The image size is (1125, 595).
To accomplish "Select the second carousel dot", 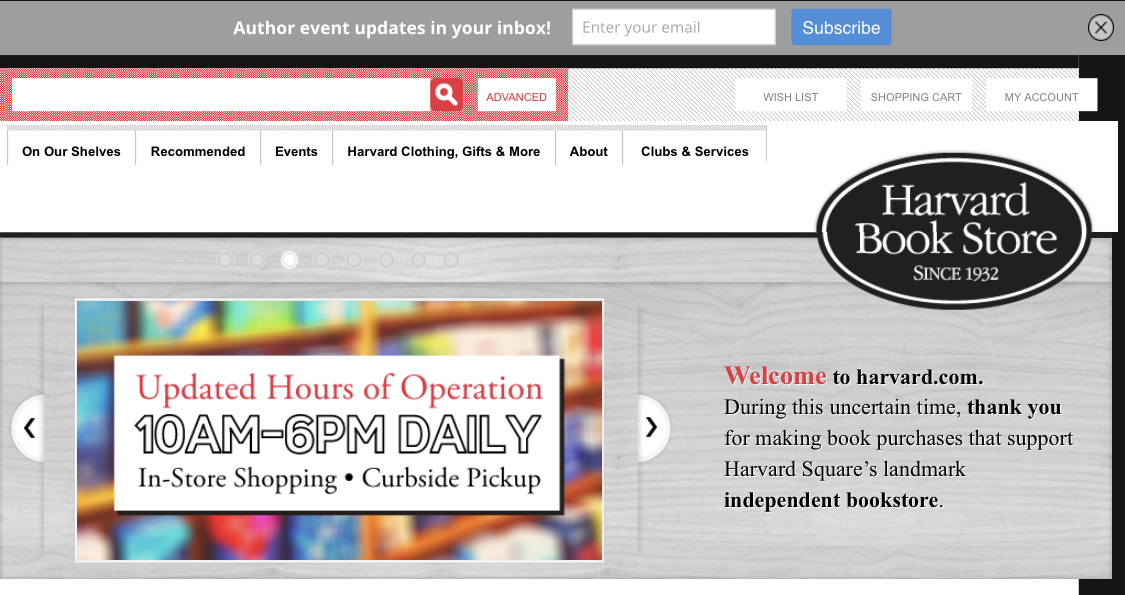I will click(257, 260).
